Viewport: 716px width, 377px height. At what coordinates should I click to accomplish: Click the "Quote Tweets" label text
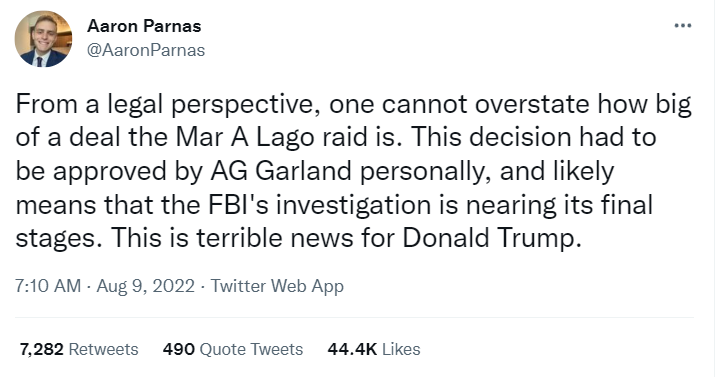pos(252,349)
